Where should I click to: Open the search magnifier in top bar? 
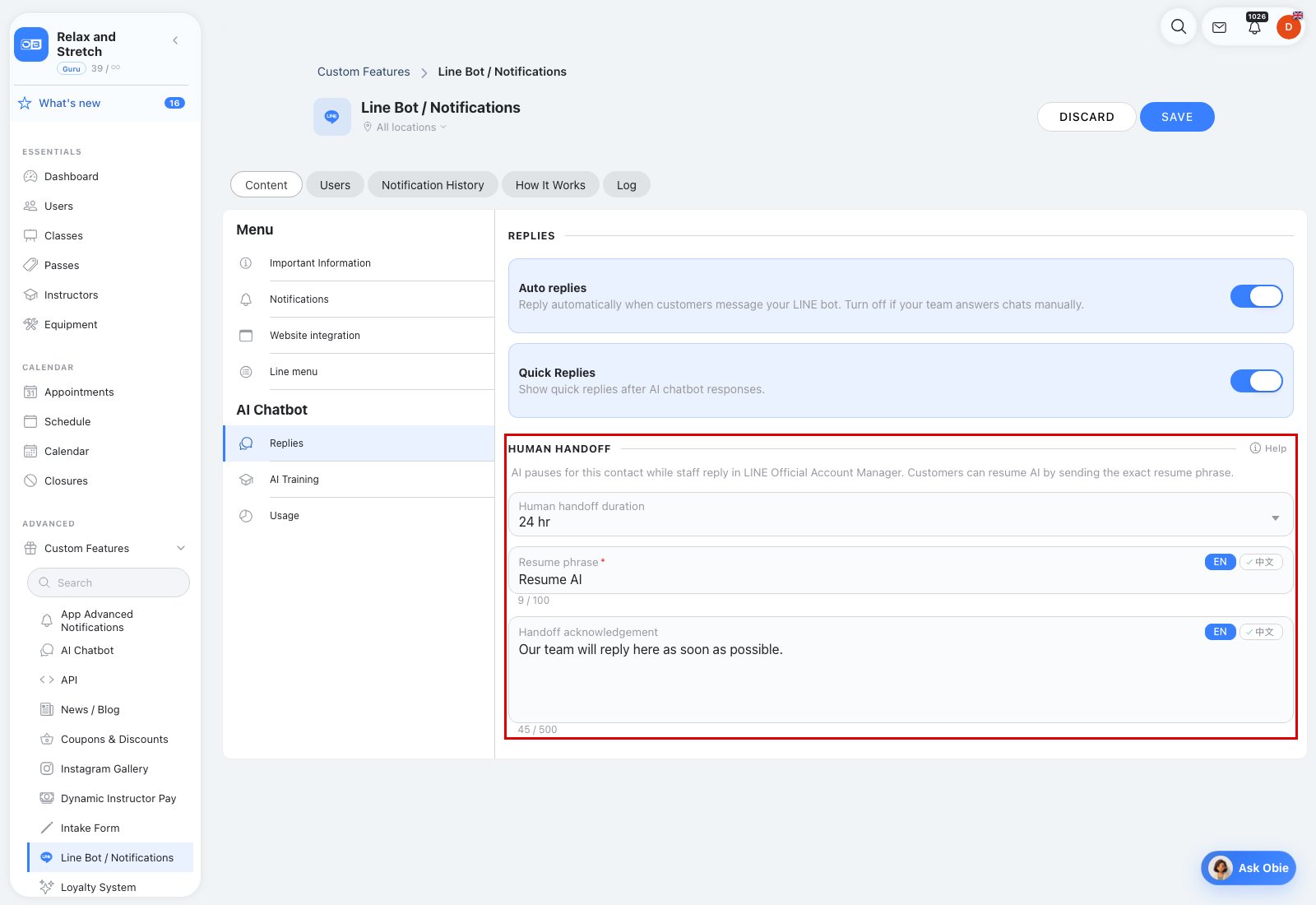(x=1178, y=26)
